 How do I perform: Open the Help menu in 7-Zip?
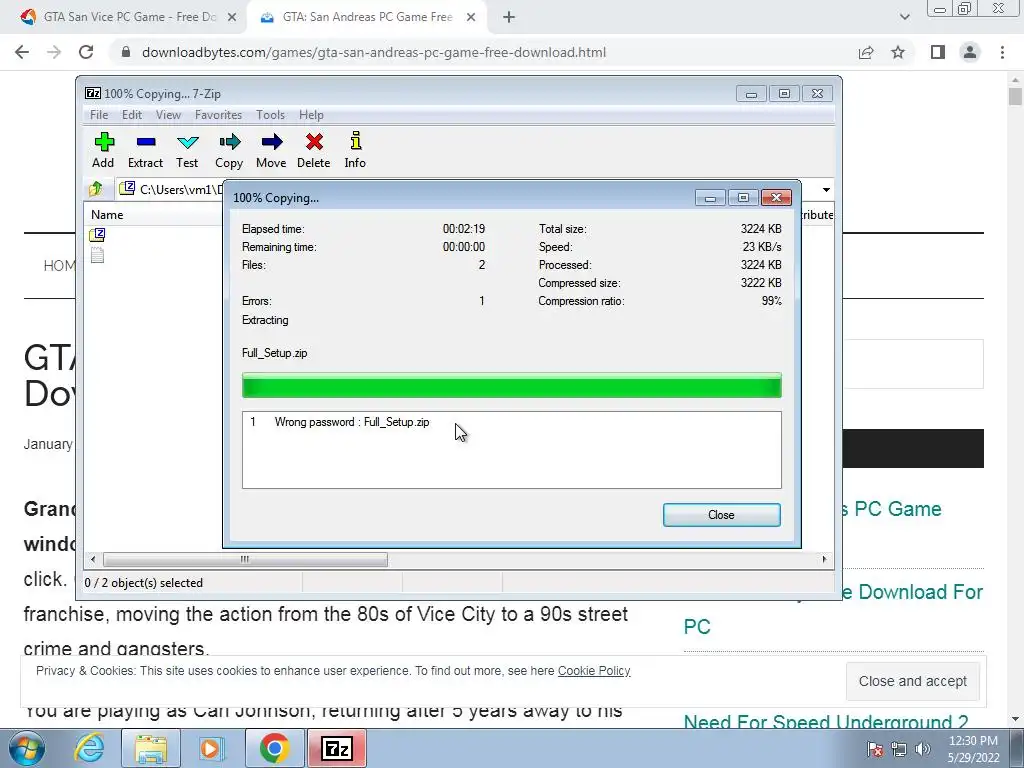pyautogui.click(x=311, y=115)
